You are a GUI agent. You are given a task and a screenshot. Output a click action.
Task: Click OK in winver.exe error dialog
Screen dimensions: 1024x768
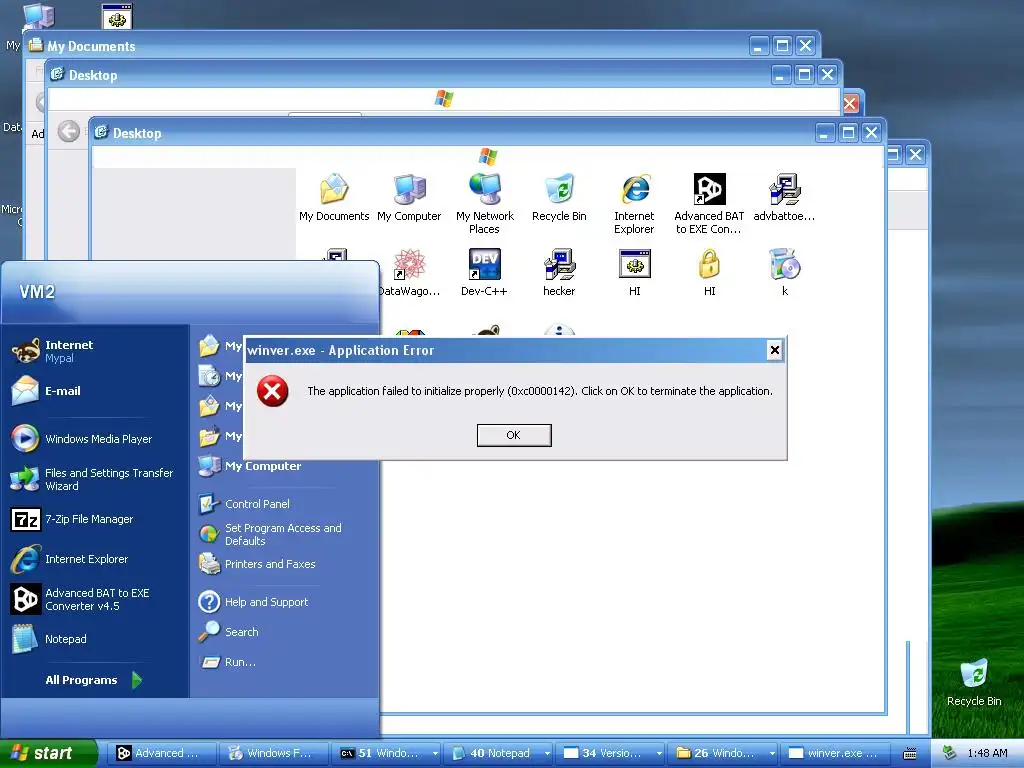514,435
